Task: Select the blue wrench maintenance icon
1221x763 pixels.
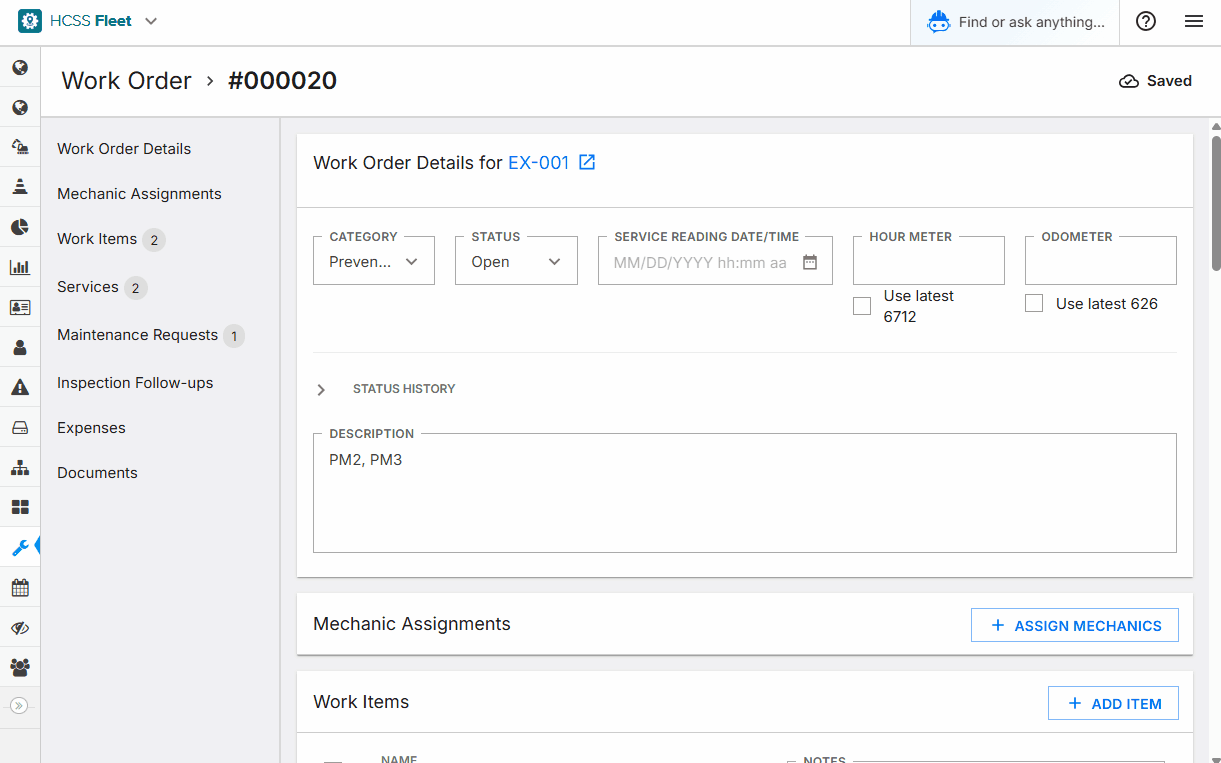Action: 20,547
